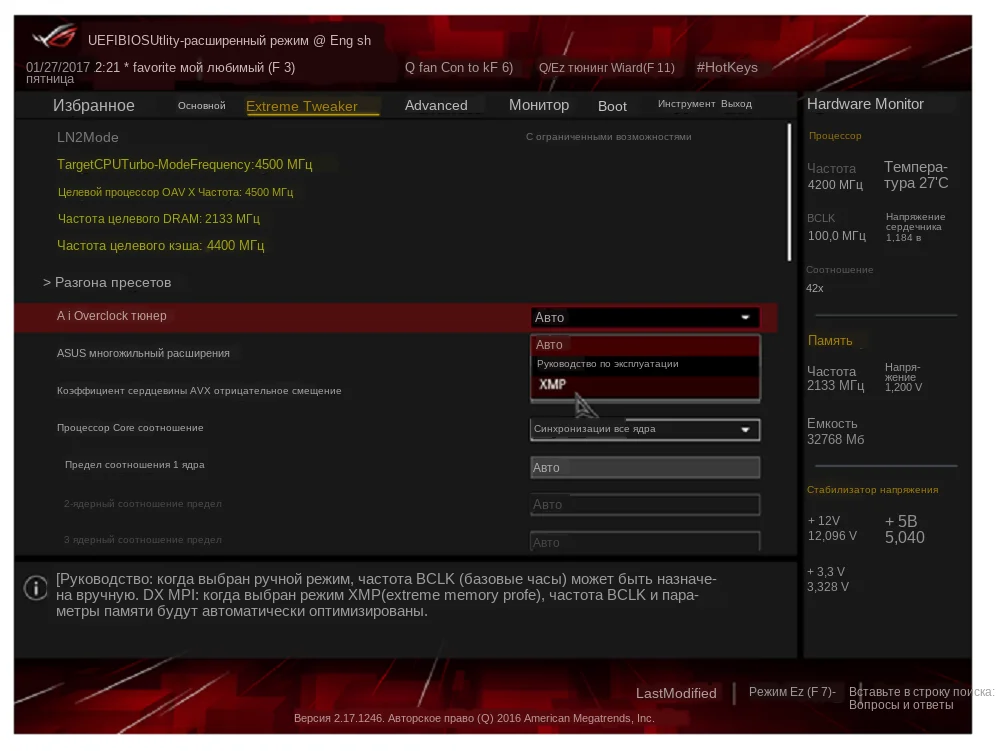
Task: Click Вопросы и ответы search link
Action: click(901, 705)
